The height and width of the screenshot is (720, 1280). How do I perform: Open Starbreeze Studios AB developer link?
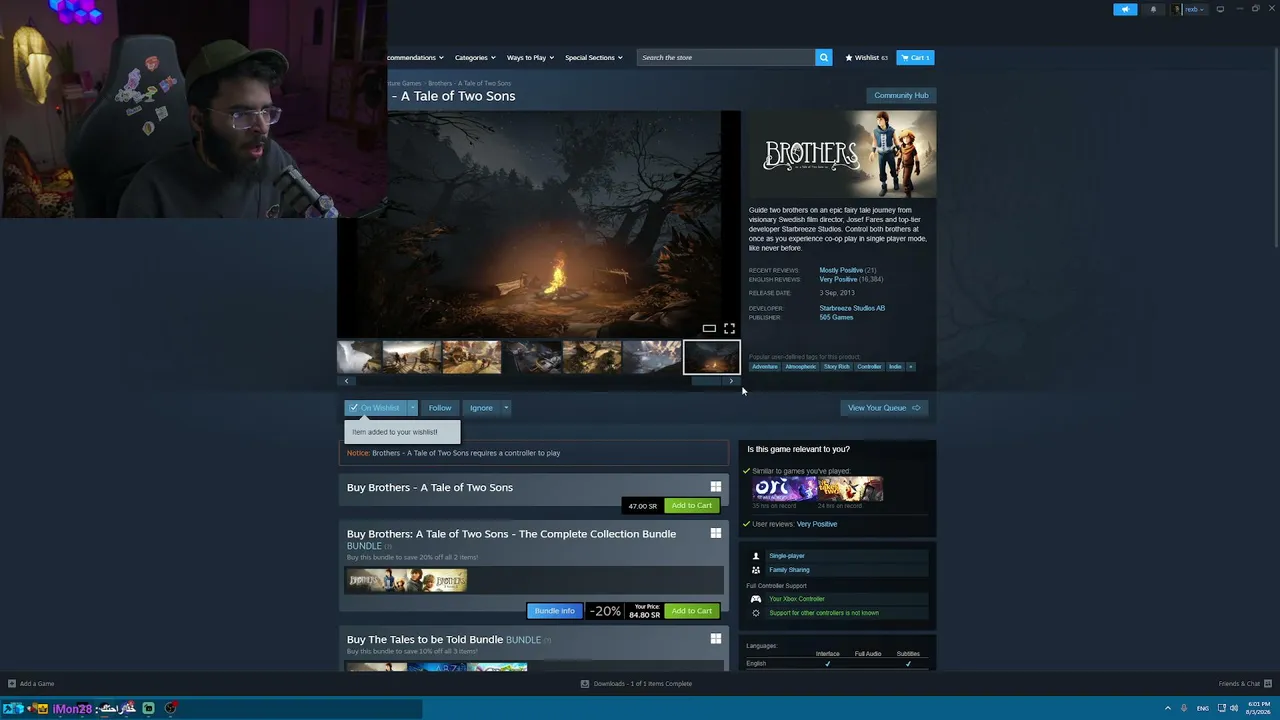tap(852, 308)
